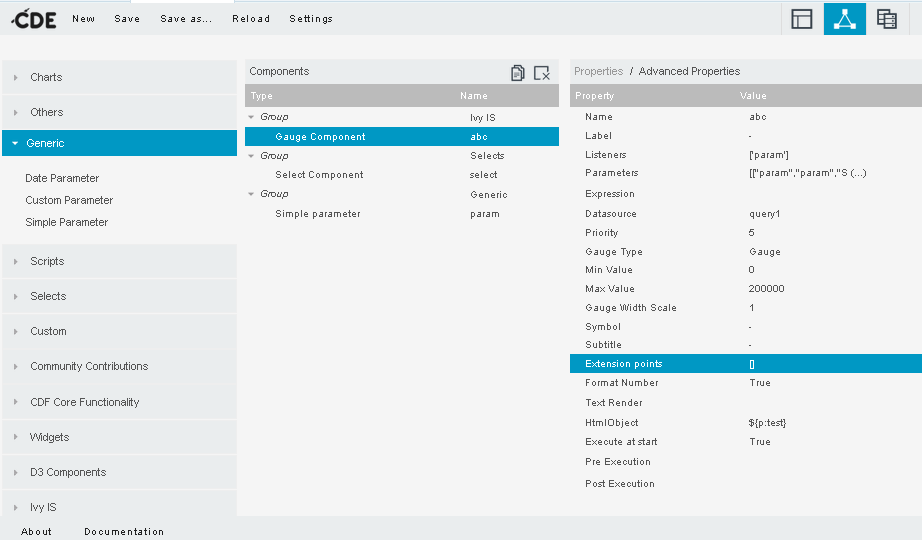Click the Pre Execution property row
Viewport: 922px width, 540px height.
746,462
